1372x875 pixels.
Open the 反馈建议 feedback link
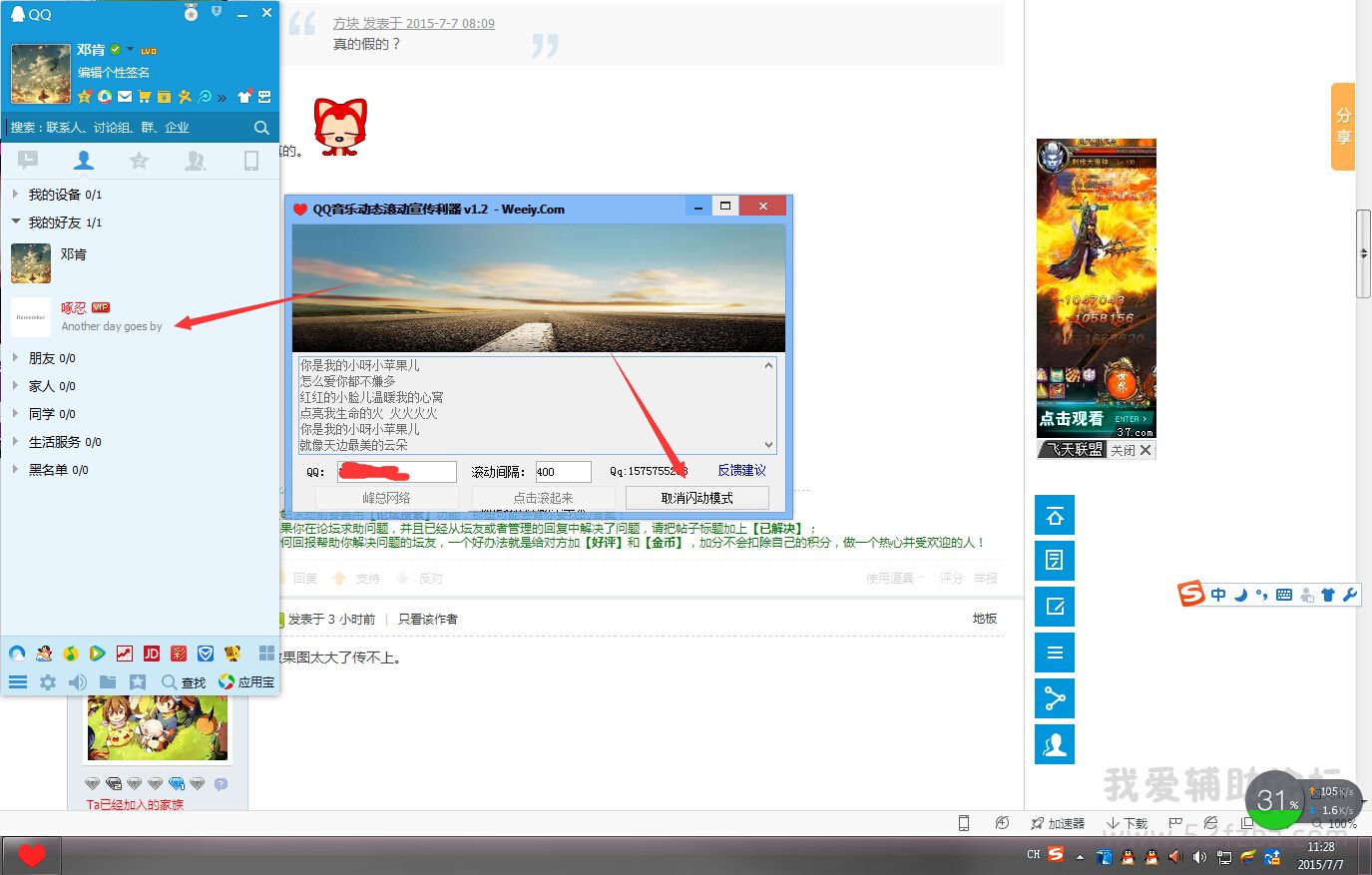[x=741, y=471]
